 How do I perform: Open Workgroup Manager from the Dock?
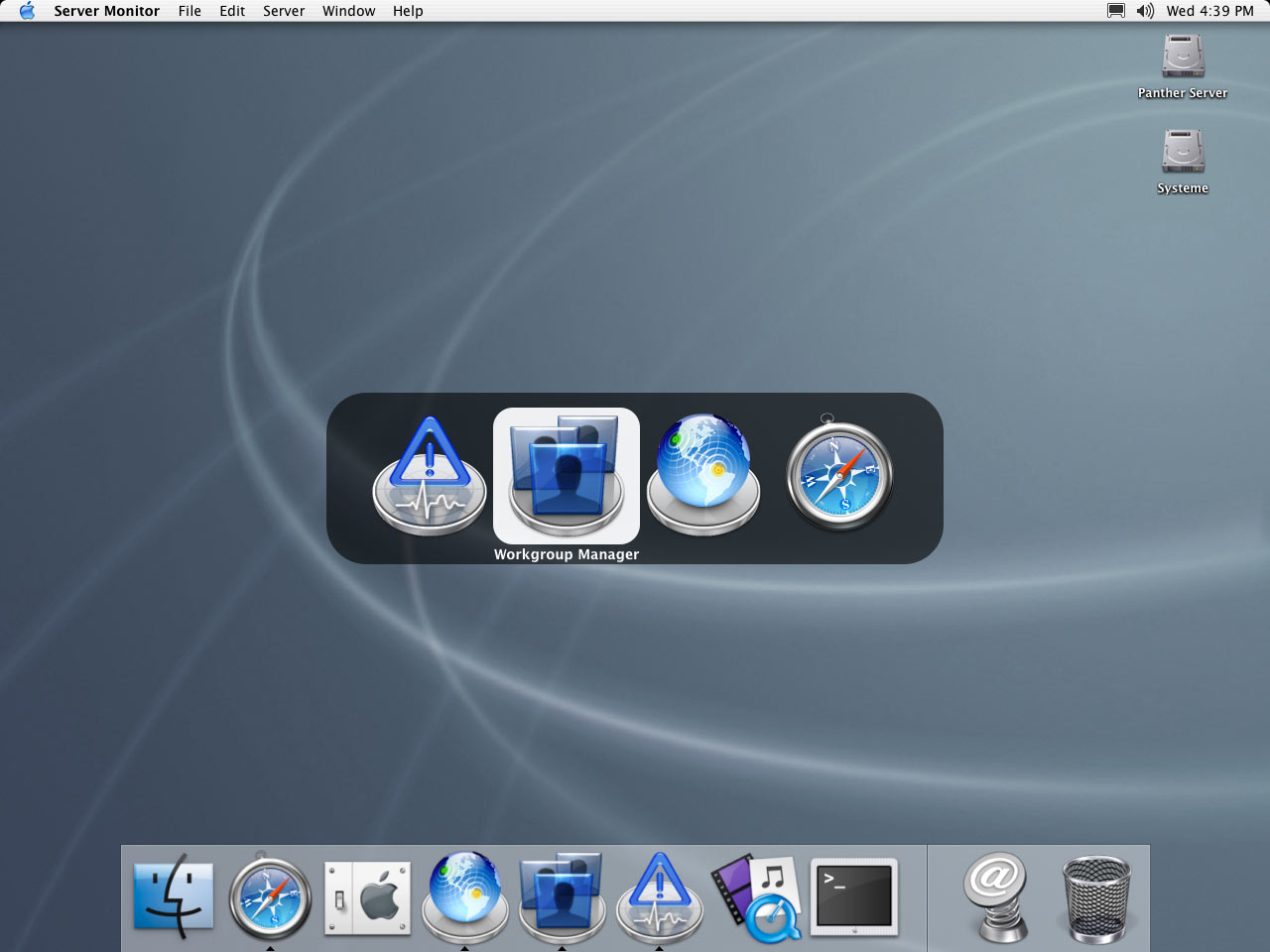pos(562,895)
